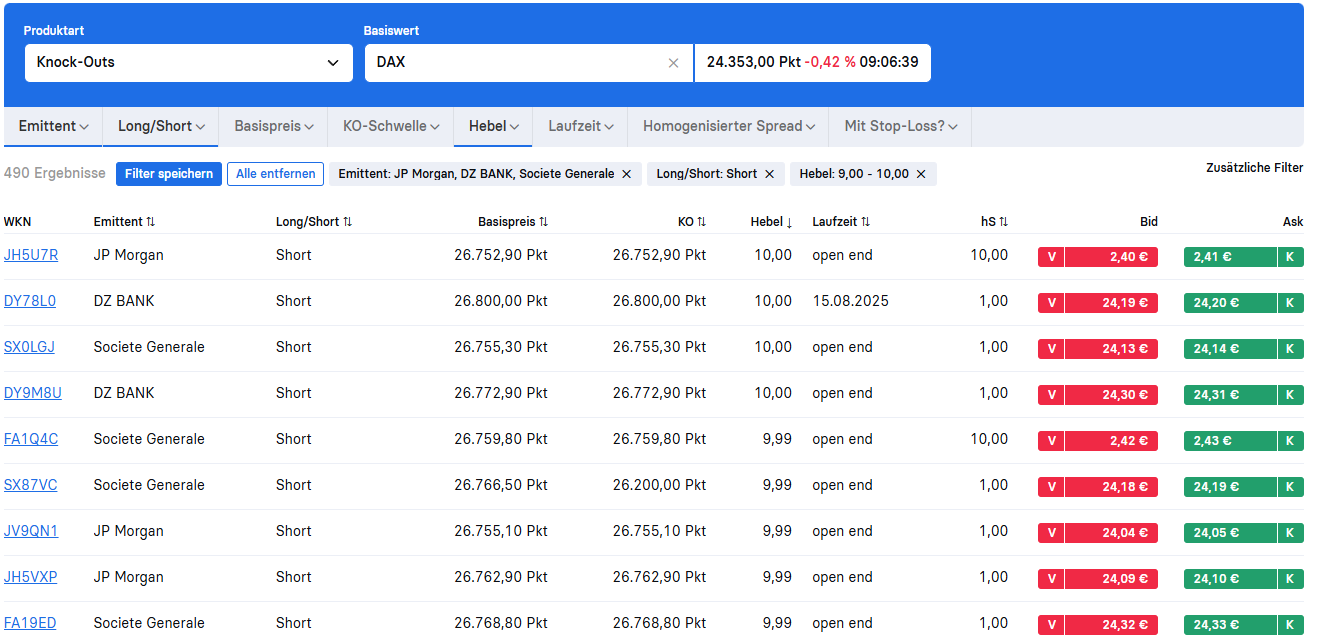Image resolution: width=1326 pixels, height=644 pixels.
Task: Open WKN link FA19ED
Action: point(30,623)
